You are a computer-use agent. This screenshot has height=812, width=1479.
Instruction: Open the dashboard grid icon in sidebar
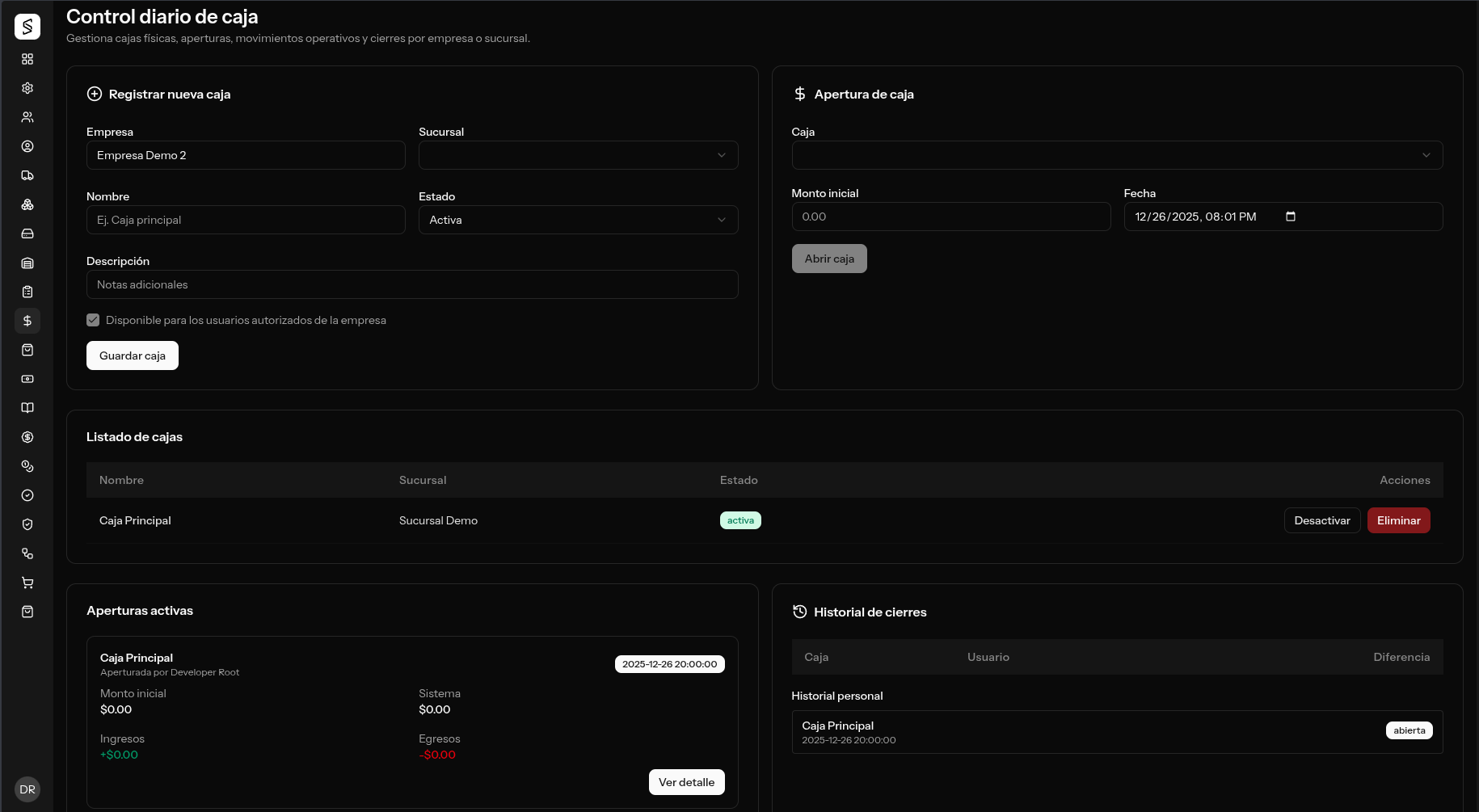[27, 59]
